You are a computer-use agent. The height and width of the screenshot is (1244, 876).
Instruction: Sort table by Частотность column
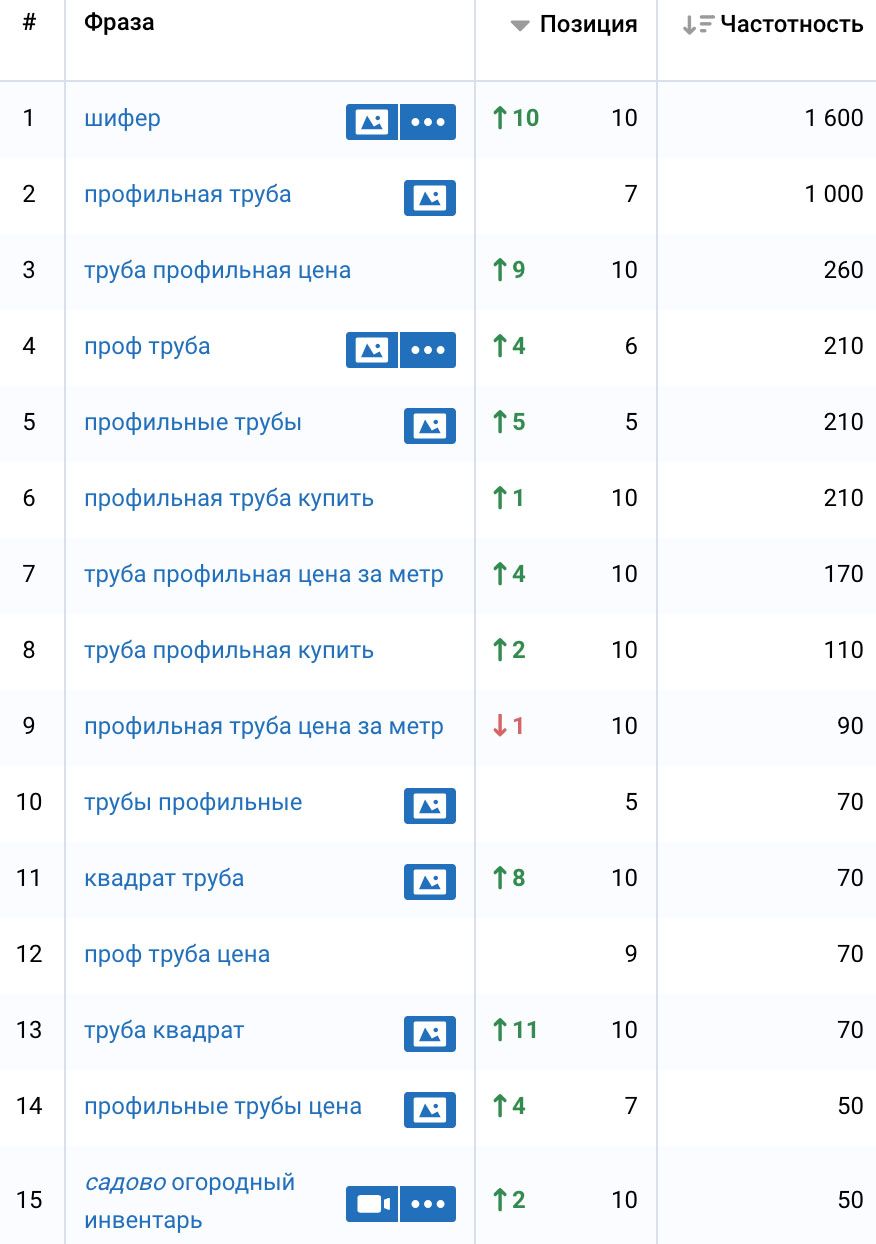[790, 25]
